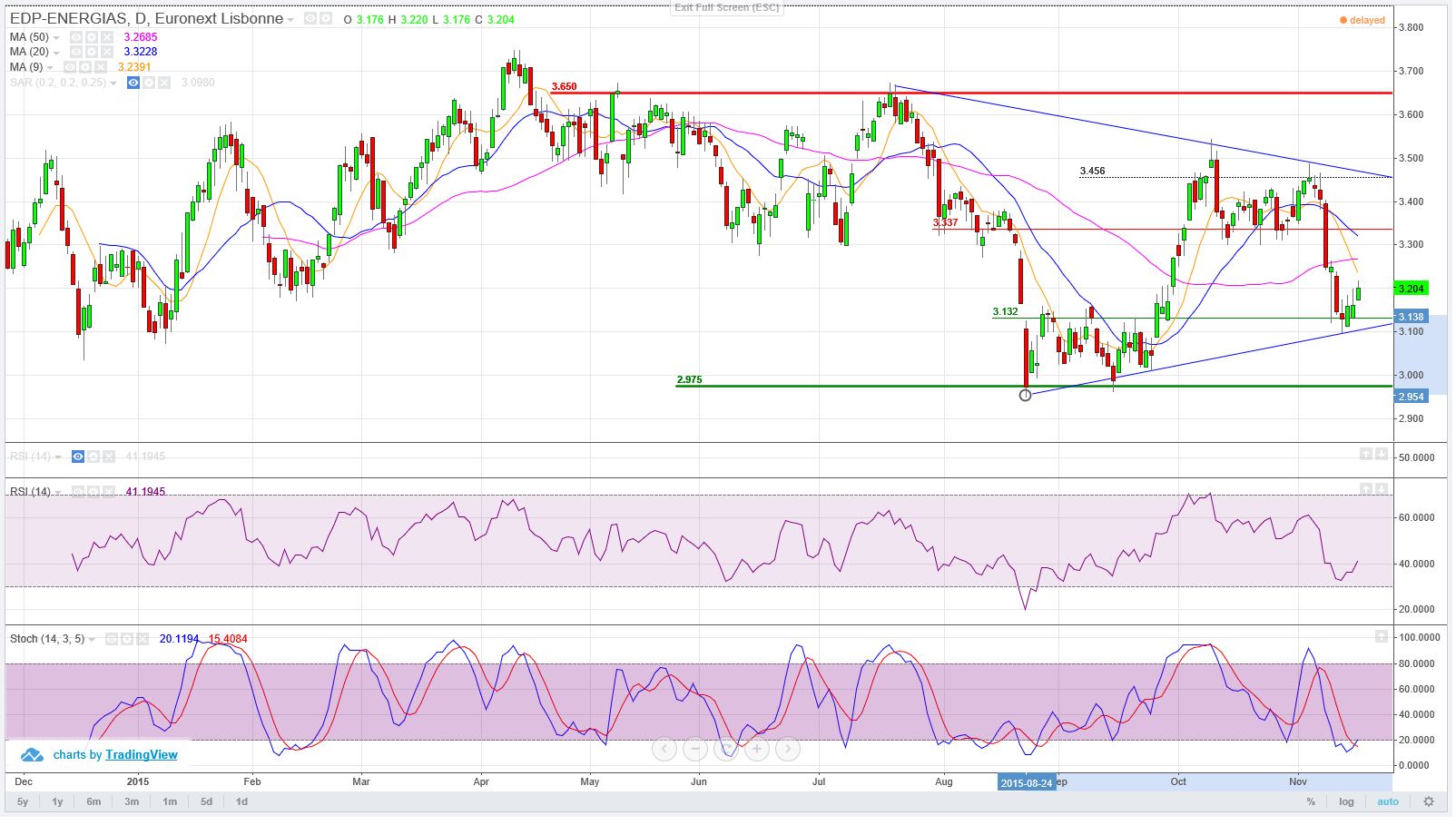The width and height of the screenshot is (1456, 825).
Task: Select the 1y time range
Action: pyautogui.click(x=57, y=802)
